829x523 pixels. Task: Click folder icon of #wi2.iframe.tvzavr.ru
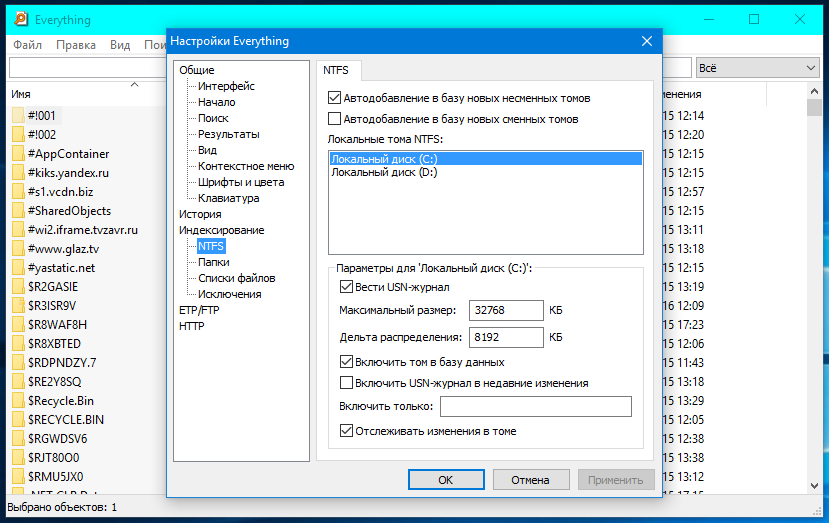click(18, 230)
